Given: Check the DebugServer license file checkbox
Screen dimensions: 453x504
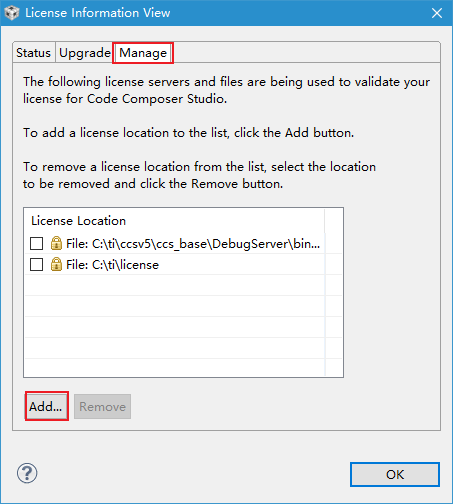Looking at the screenshot, I should 36,244.
